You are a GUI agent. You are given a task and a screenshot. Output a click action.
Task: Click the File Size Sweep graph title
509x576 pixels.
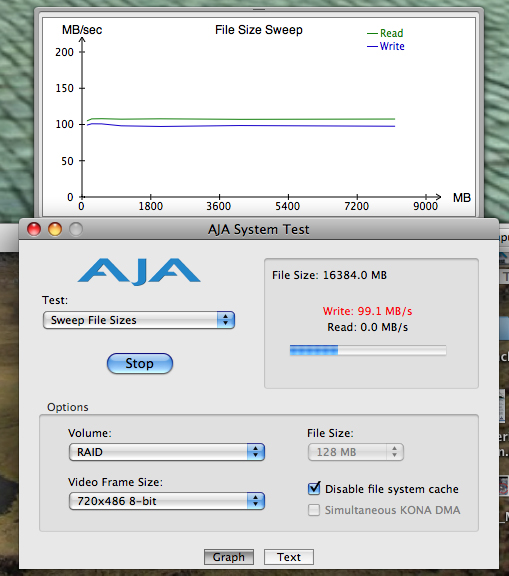point(259,30)
